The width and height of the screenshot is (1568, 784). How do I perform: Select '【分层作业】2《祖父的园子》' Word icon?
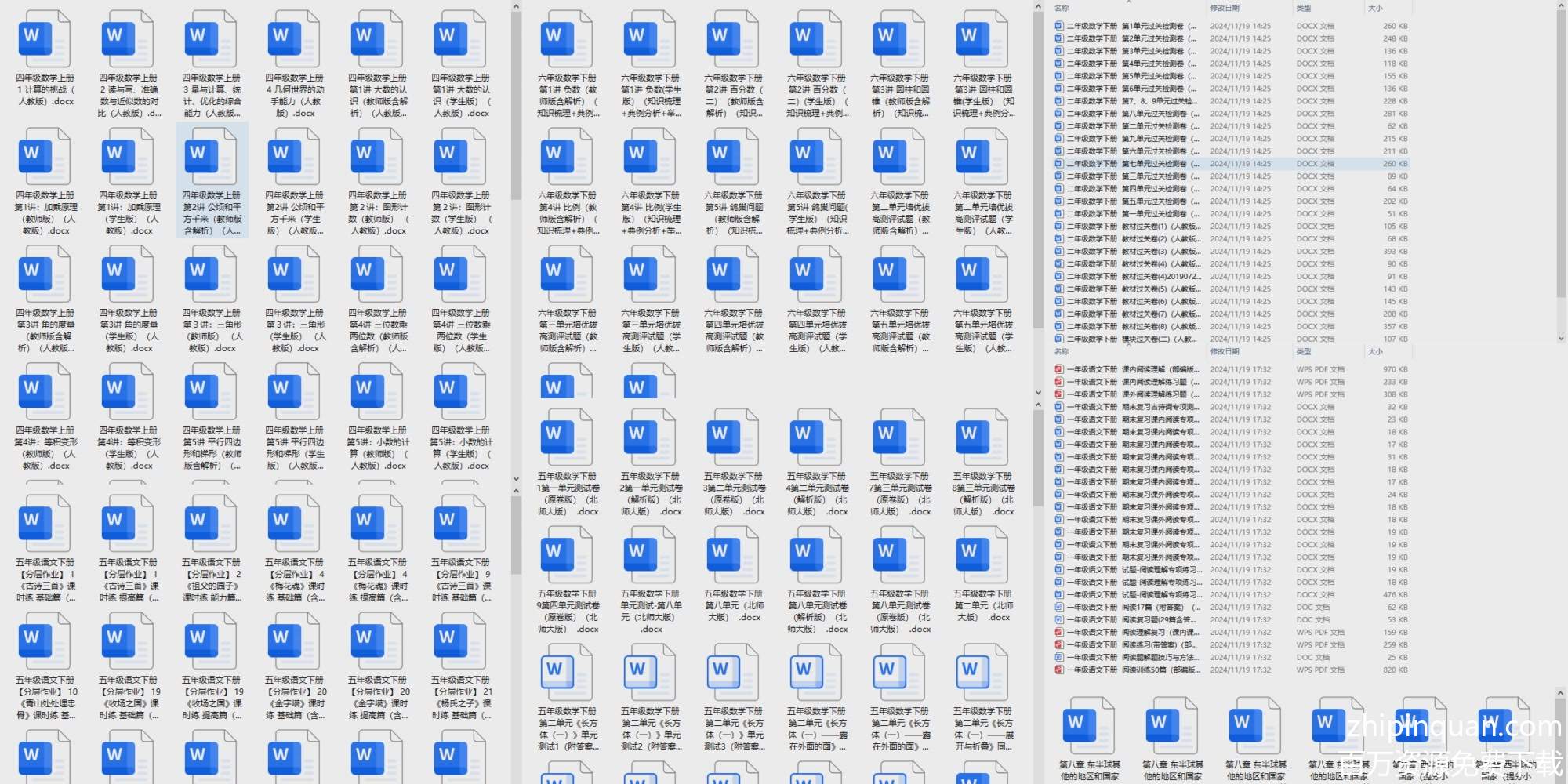[211, 524]
